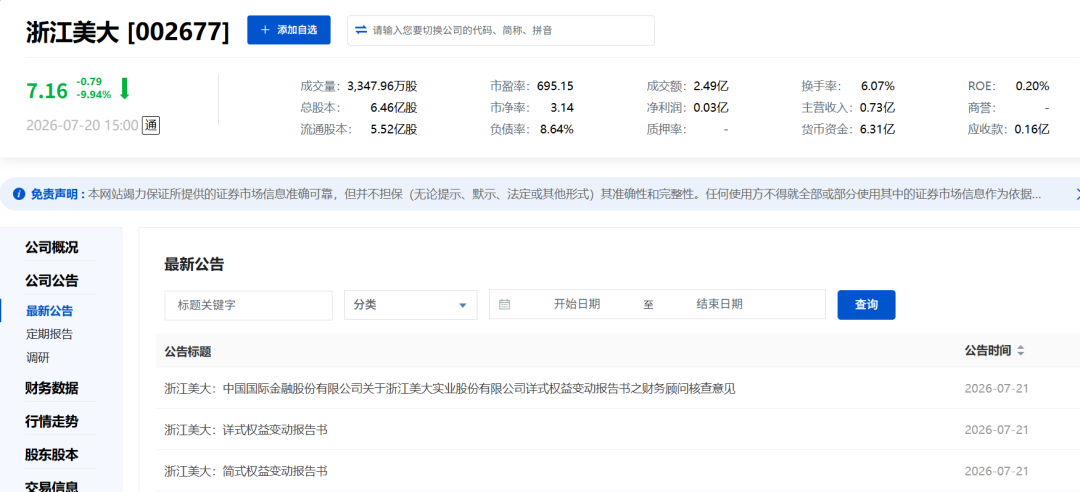This screenshot has height=492, width=1080.
Task: Click the 净利润 value 0.03亿
Action: click(x=711, y=107)
